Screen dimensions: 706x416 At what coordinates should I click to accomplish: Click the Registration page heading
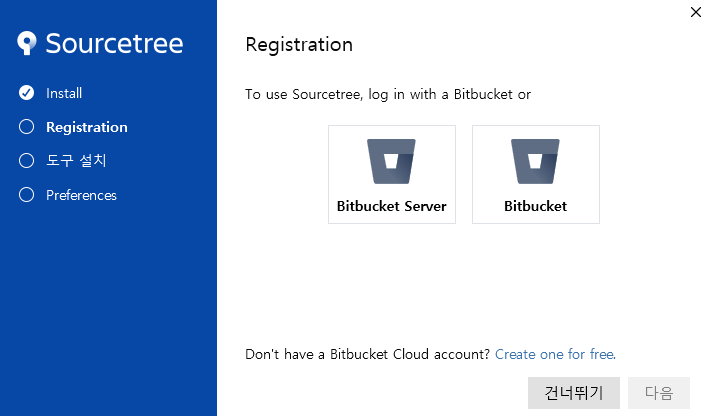click(x=299, y=45)
